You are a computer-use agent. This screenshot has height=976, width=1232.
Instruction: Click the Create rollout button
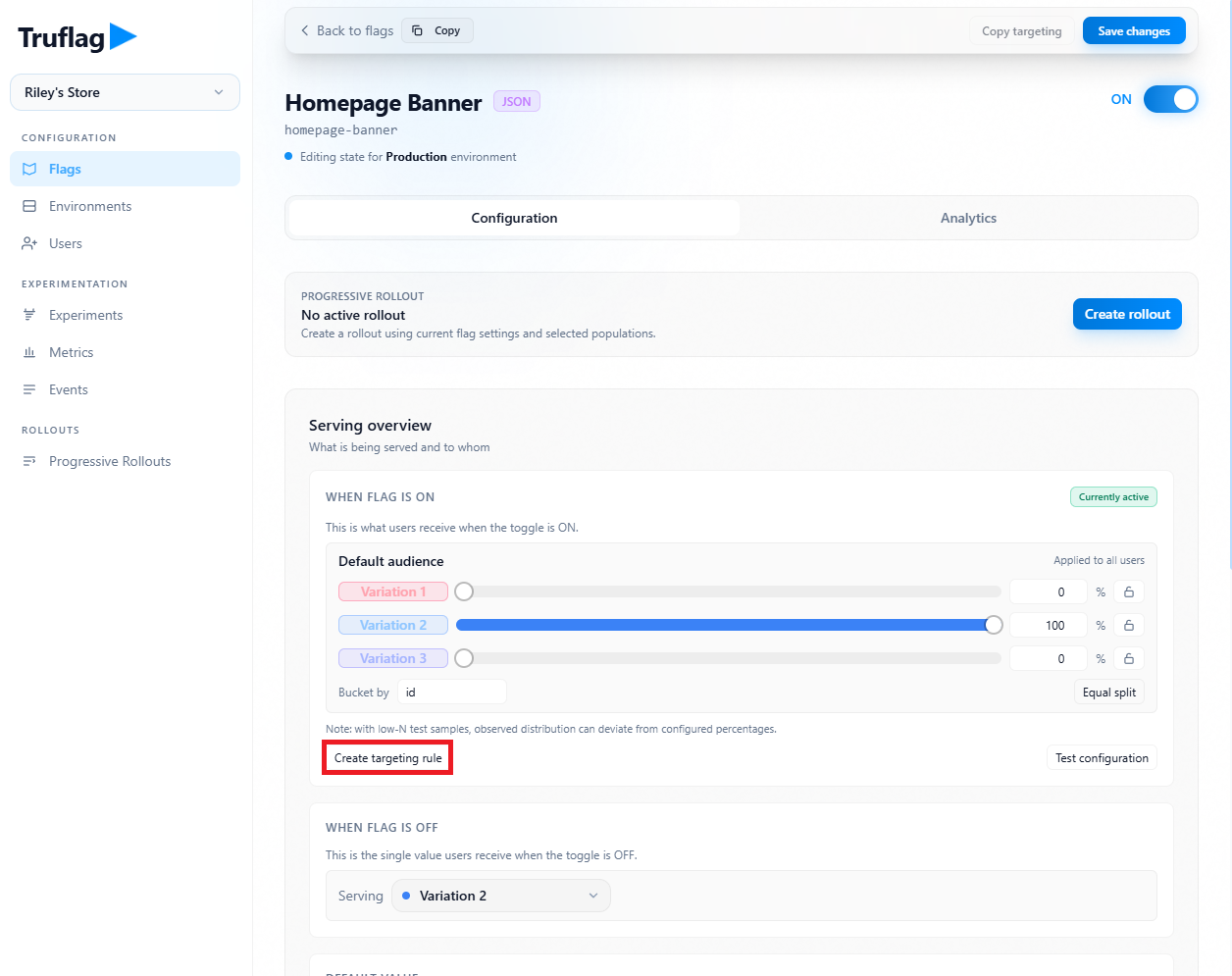pos(1126,314)
